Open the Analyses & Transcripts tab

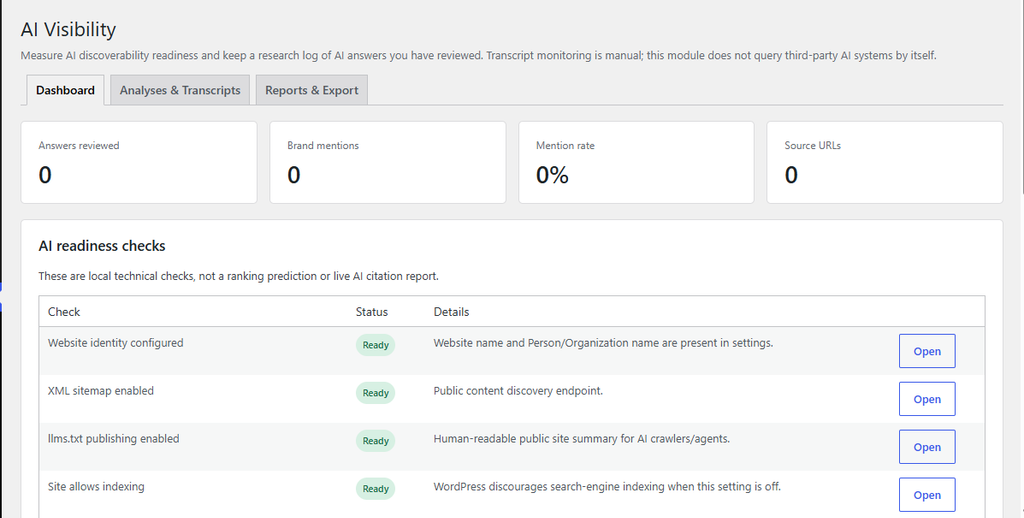pos(180,90)
